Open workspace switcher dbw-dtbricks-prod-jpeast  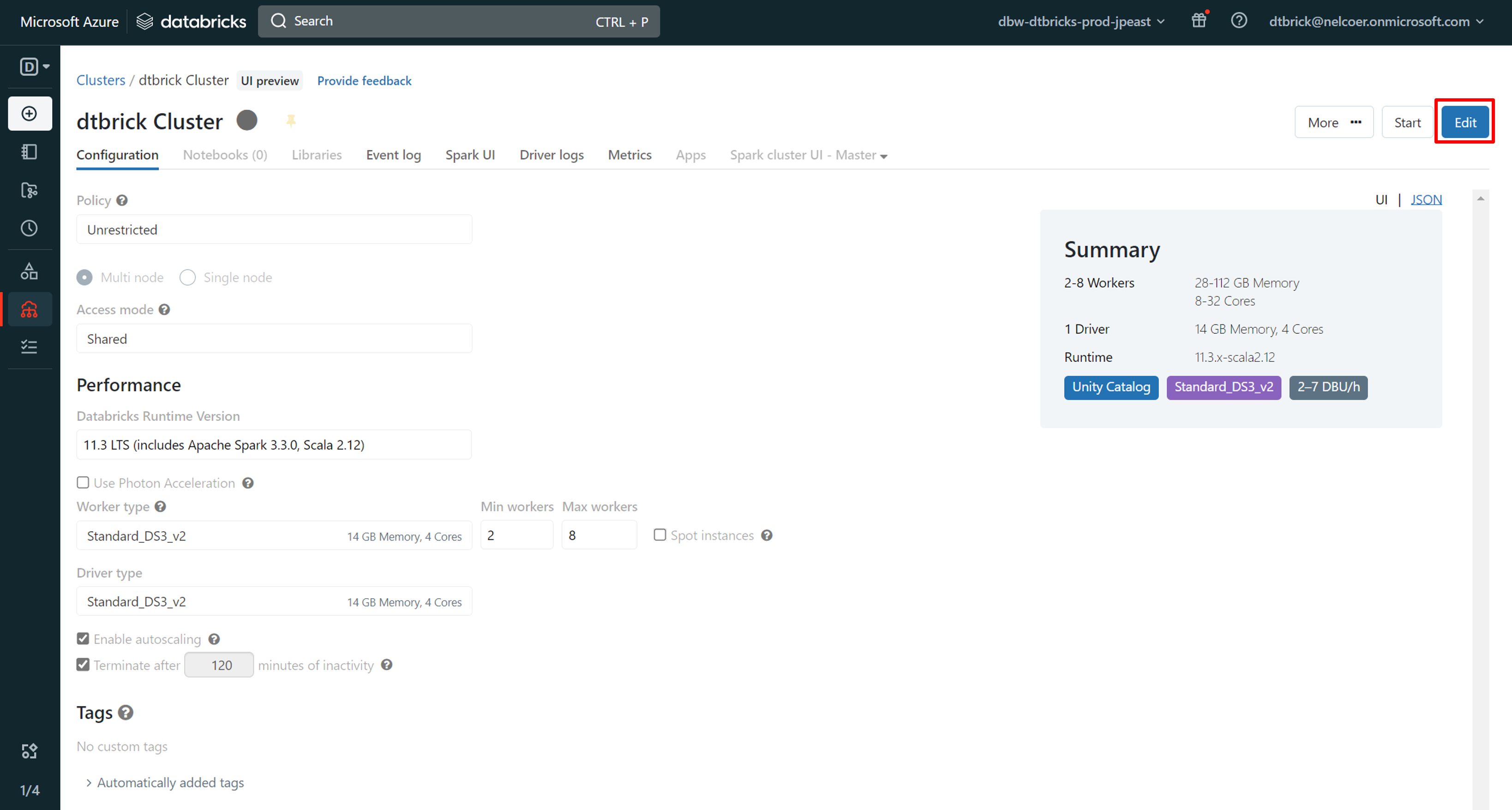click(x=1080, y=22)
